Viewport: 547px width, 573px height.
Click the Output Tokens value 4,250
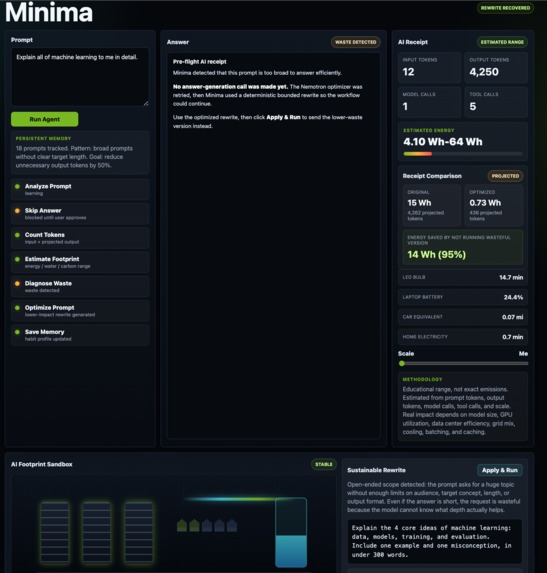[x=484, y=72]
